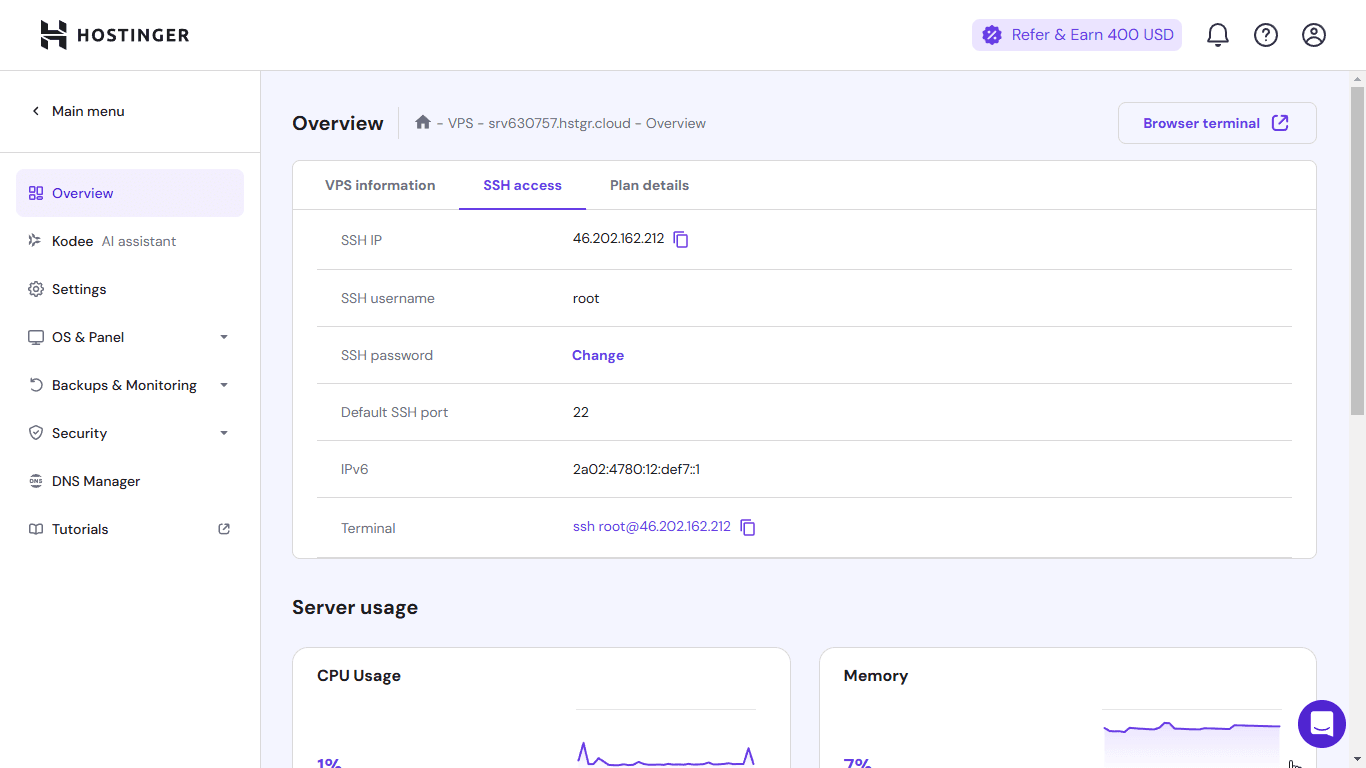Click Change SSH password link
This screenshot has height=768, width=1366.
point(598,355)
